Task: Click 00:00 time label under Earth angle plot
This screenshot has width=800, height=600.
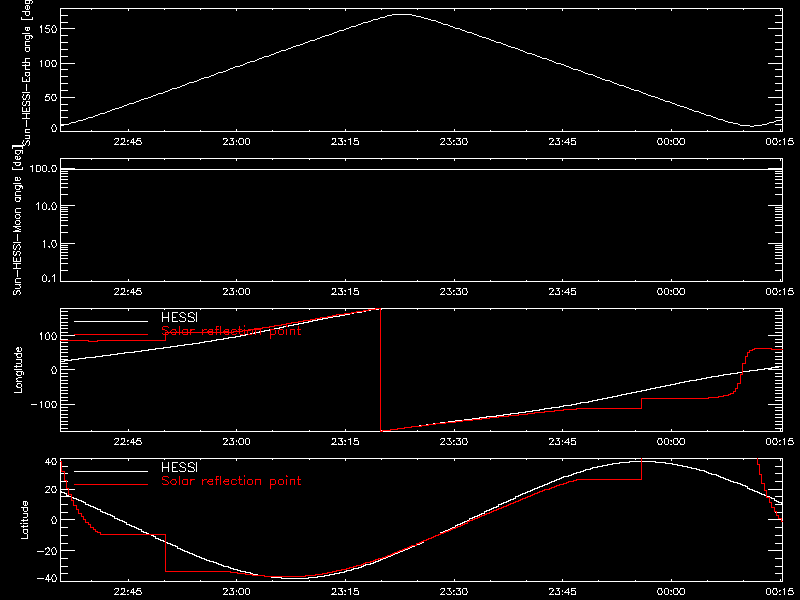Action: click(x=670, y=142)
